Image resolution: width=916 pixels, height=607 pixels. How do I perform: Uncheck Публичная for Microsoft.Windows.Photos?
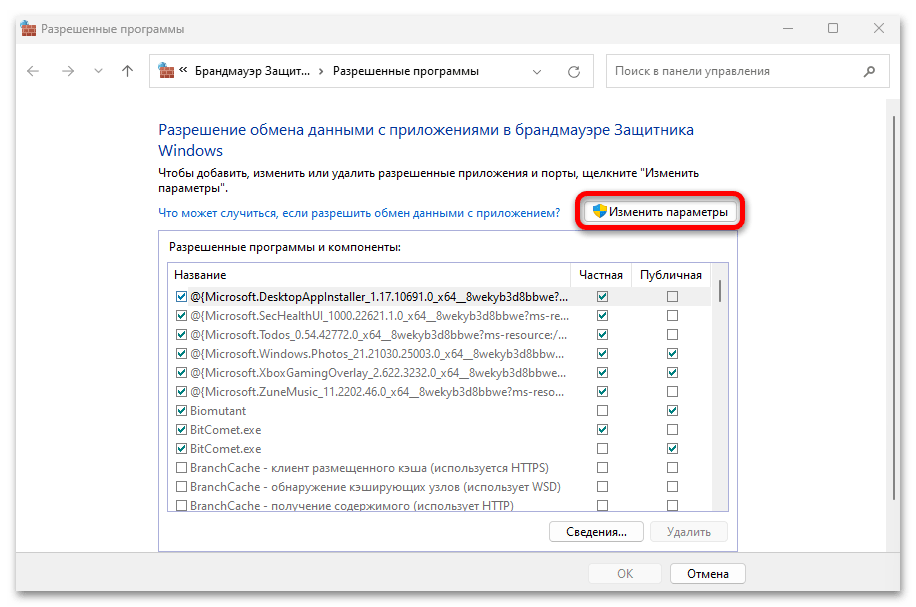tap(672, 353)
